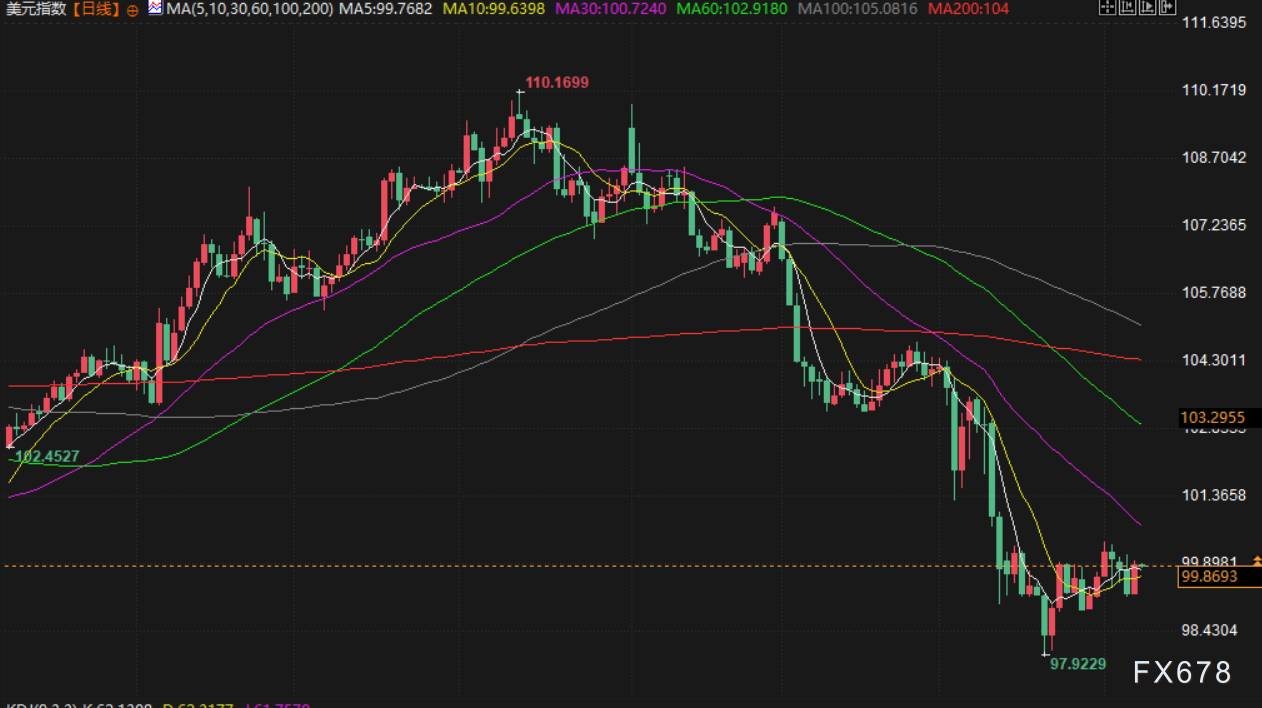Click the 110.1699 high price marker
Image resolution: width=1262 pixels, height=708 pixels.
point(557,82)
